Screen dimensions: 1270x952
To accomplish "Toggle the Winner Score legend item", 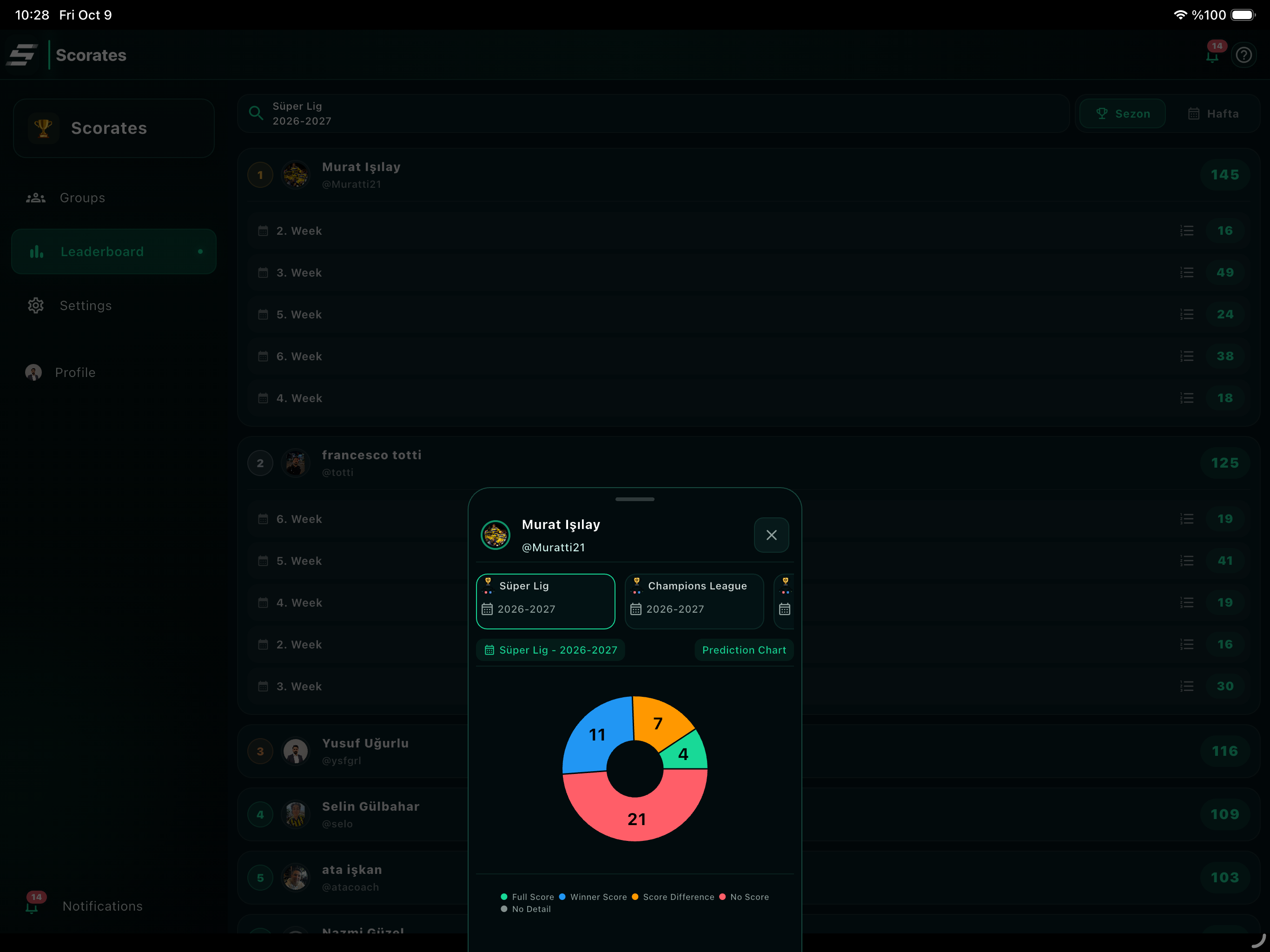I will coord(593,897).
